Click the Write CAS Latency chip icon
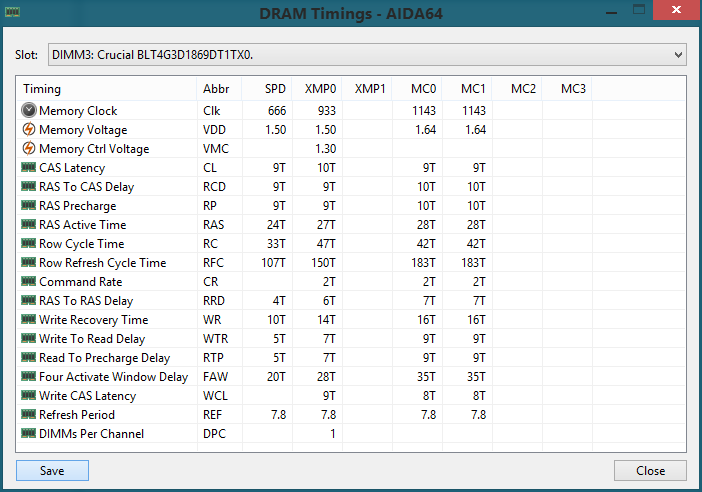 [x=29, y=396]
